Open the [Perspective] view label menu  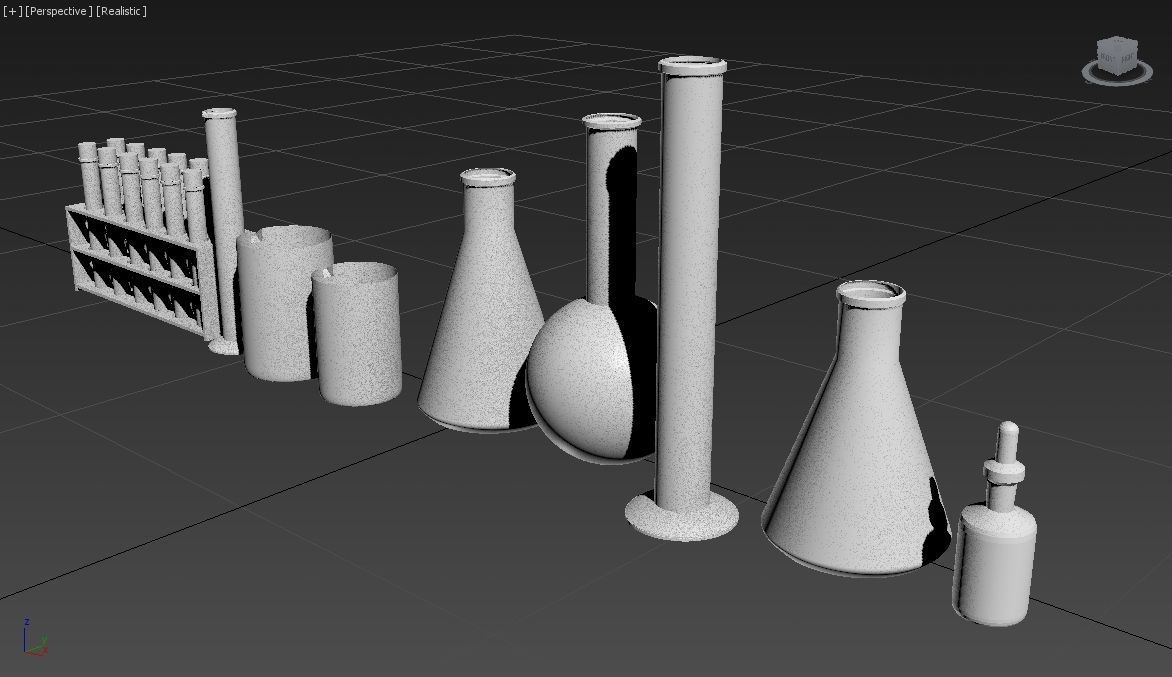pos(59,11)
